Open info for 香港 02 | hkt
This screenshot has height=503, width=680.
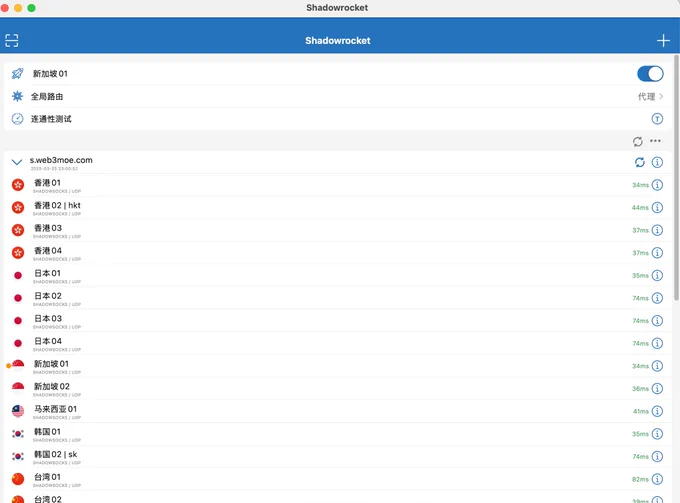pyautogui.click(x=657, y=208)
